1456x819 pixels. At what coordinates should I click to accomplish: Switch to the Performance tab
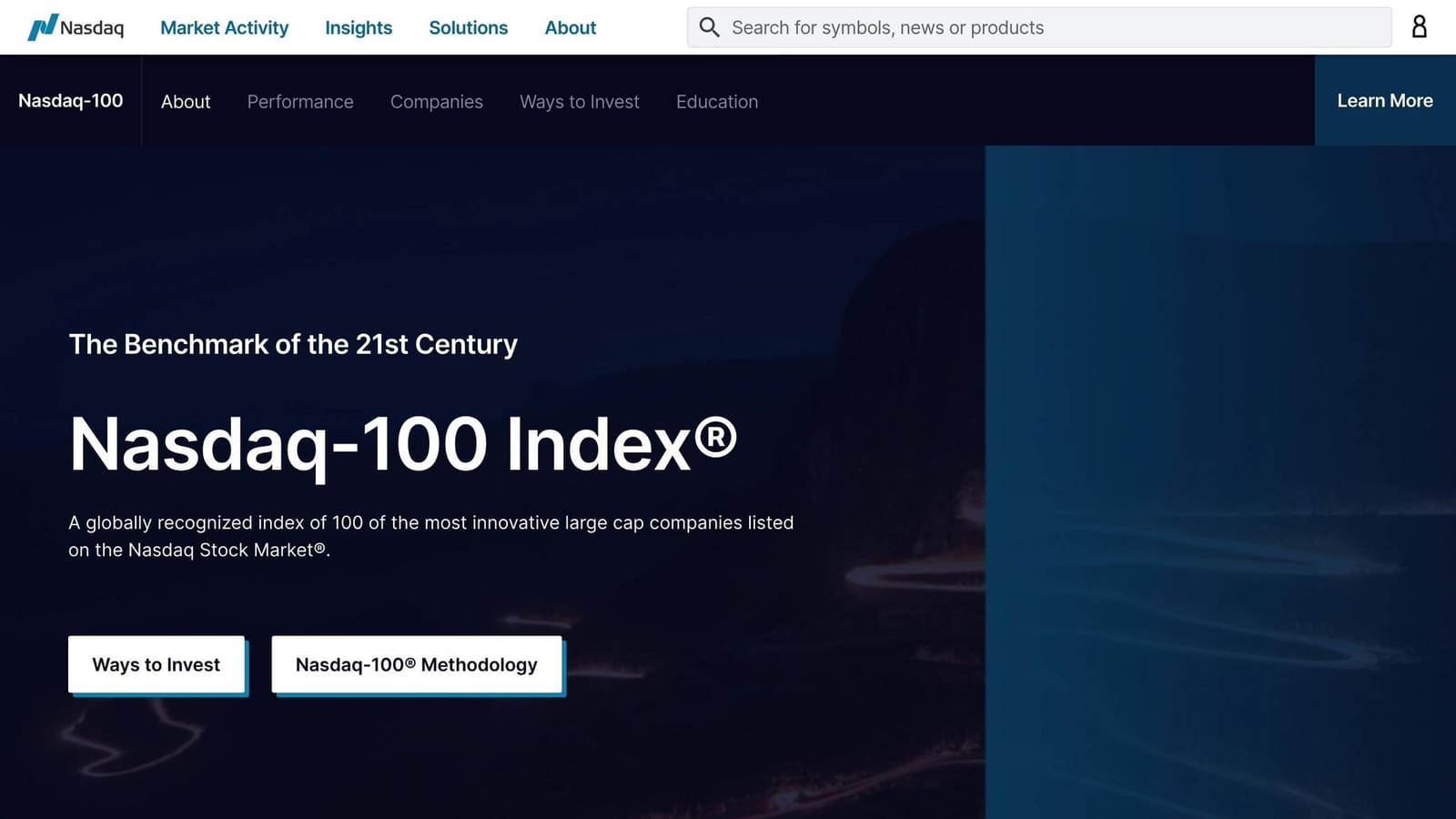(300, 102)
